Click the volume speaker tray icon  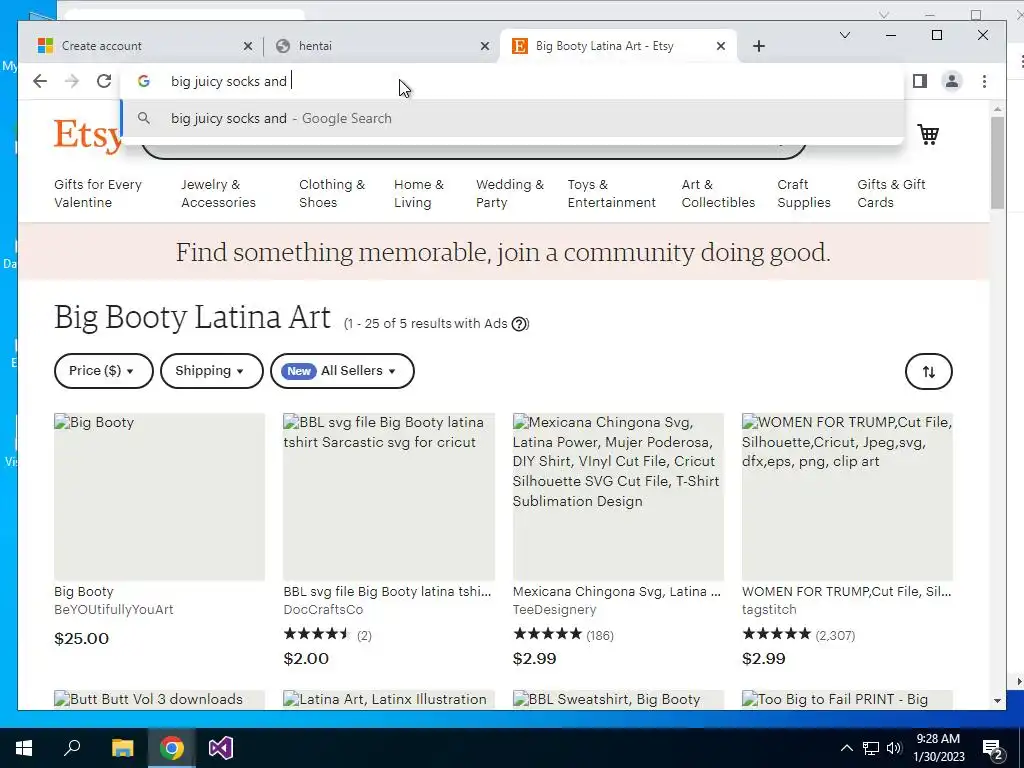(894, 748)
